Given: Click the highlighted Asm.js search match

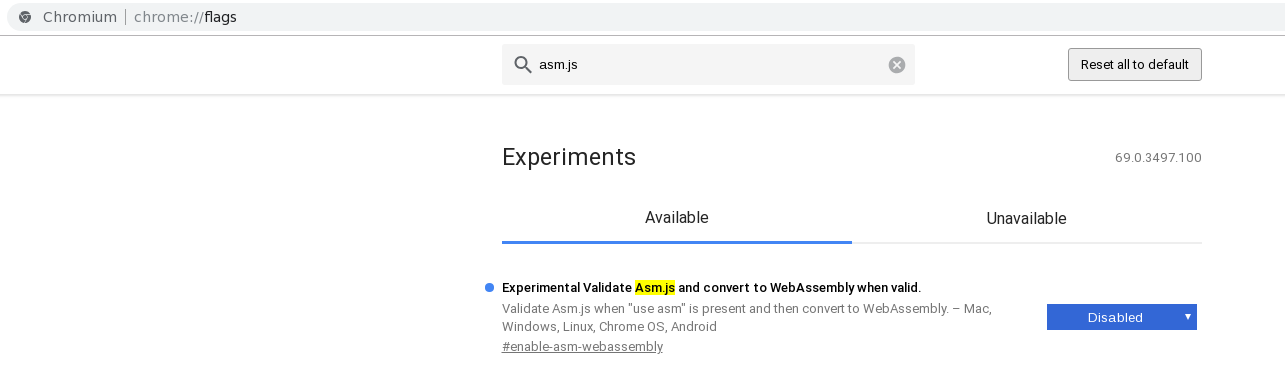Looking at the screenshot, I should (x=655, y=288).
